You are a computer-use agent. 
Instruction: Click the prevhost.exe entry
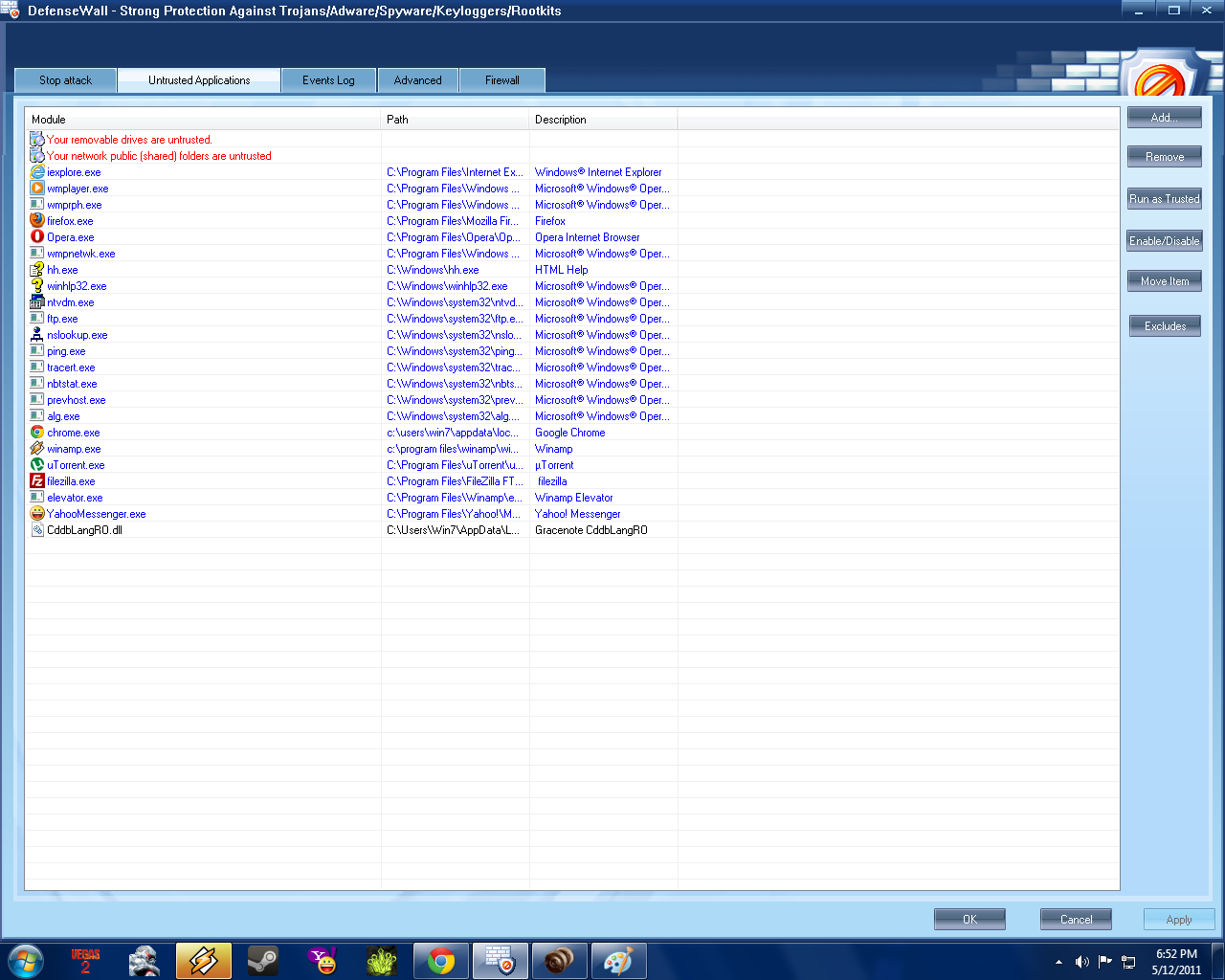click(x=77, y=400)
